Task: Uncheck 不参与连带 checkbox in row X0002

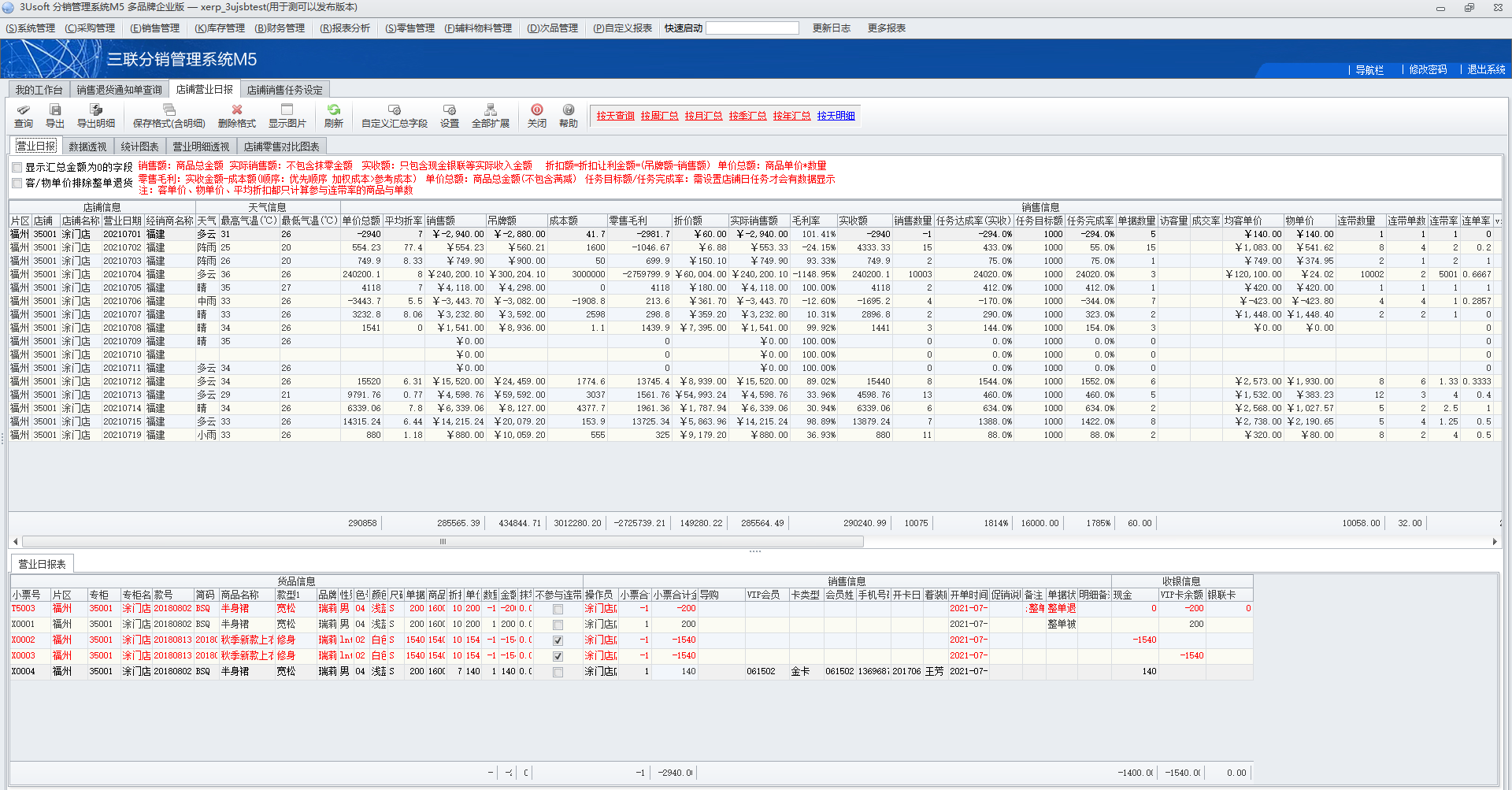Action: tap(558, 640)
